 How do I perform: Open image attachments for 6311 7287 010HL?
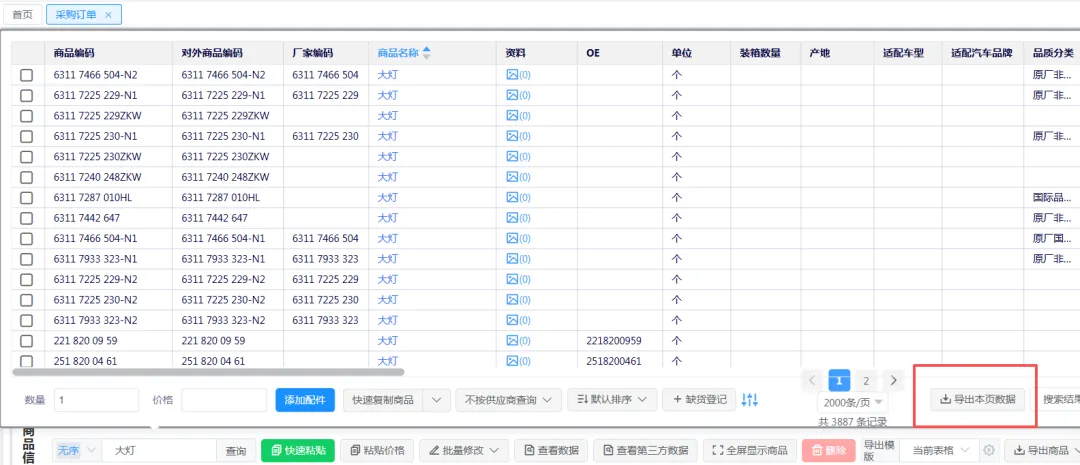[x=518, y=198]
